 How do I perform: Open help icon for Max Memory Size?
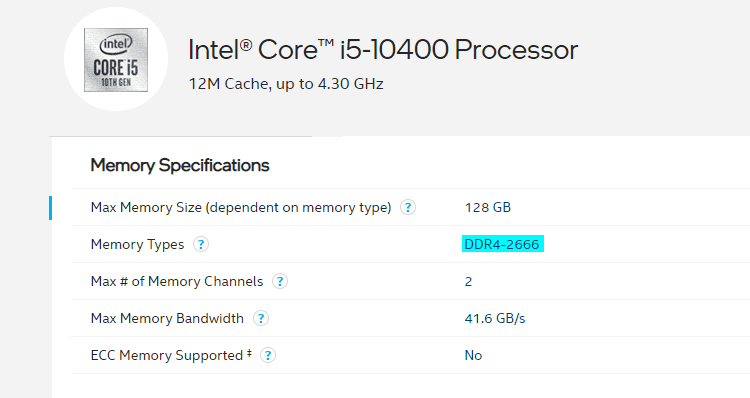(408, 208)
